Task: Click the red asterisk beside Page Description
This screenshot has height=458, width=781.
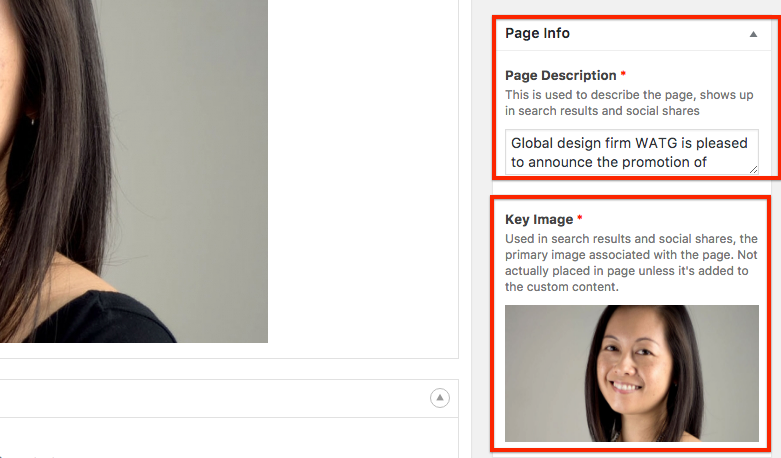Action: (624, 75)
